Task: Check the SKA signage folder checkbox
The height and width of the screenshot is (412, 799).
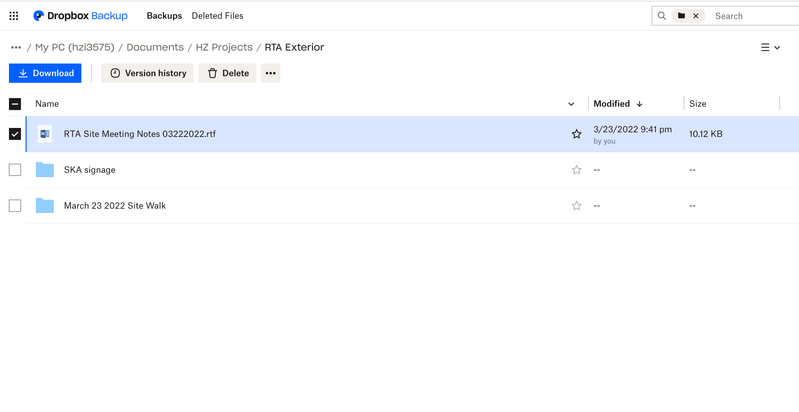Action: click(x=15, y=170)
